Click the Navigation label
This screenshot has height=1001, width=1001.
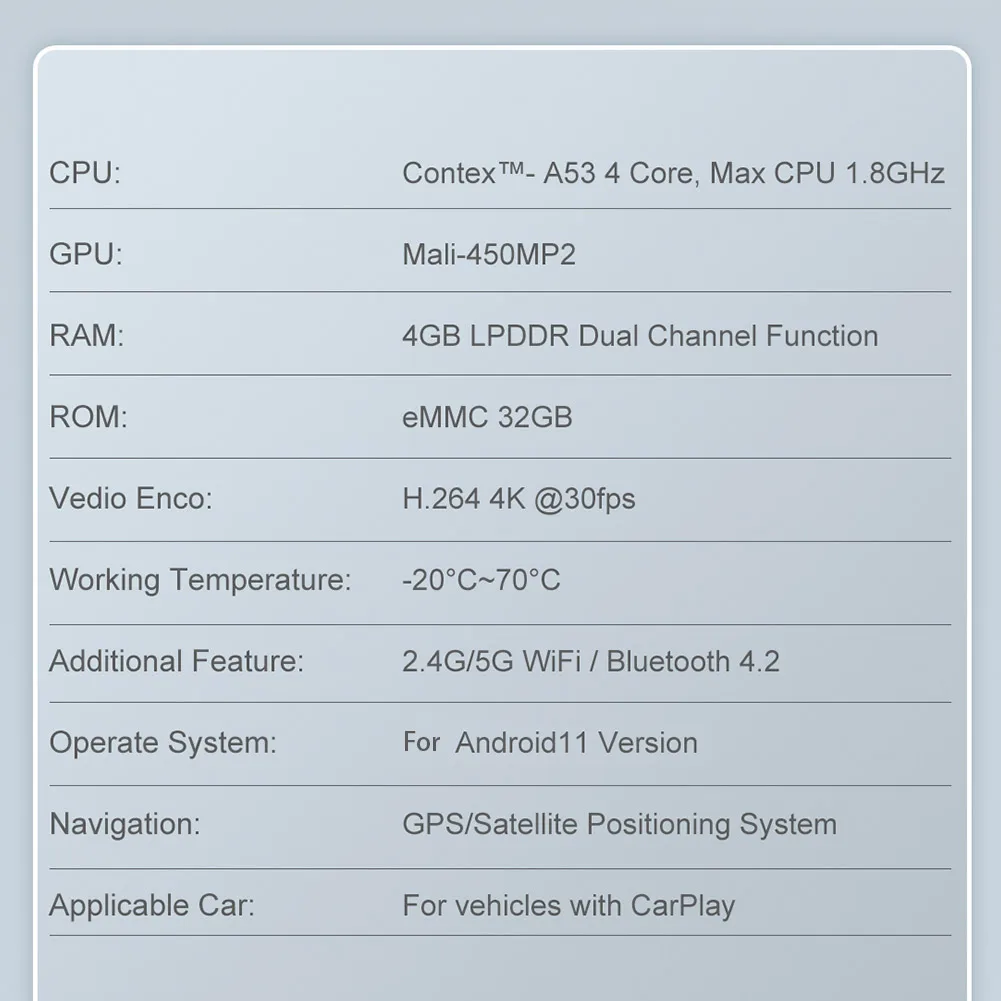[x=125, y=824]
